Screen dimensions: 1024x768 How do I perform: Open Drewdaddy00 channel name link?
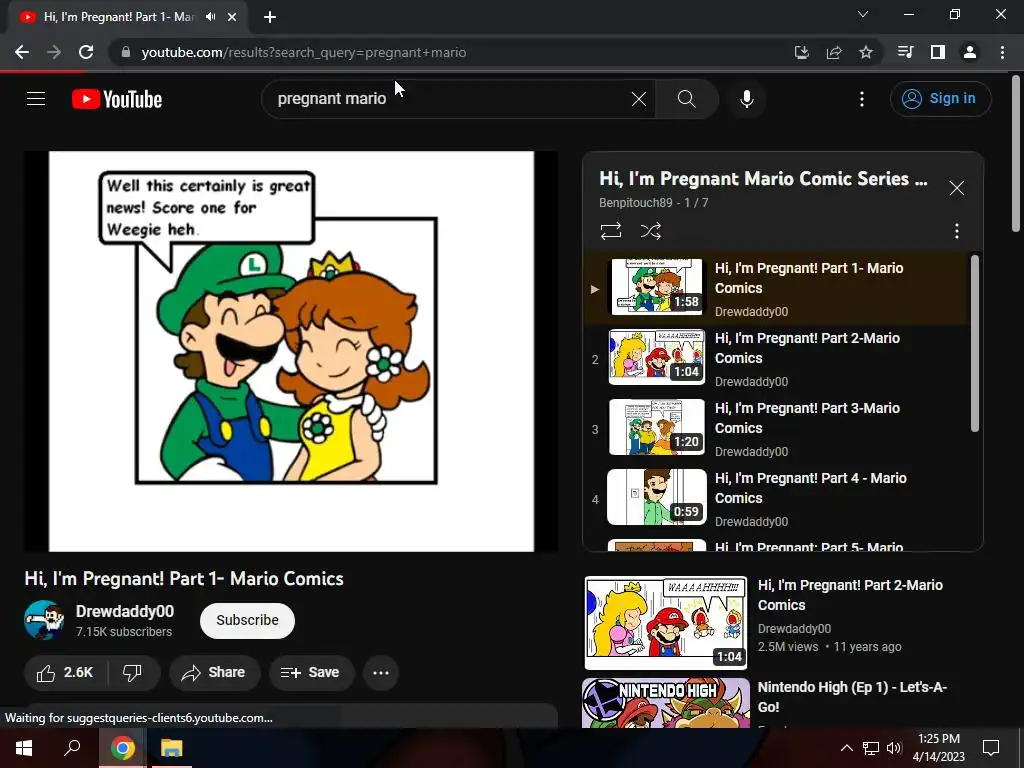pos(125,611)
